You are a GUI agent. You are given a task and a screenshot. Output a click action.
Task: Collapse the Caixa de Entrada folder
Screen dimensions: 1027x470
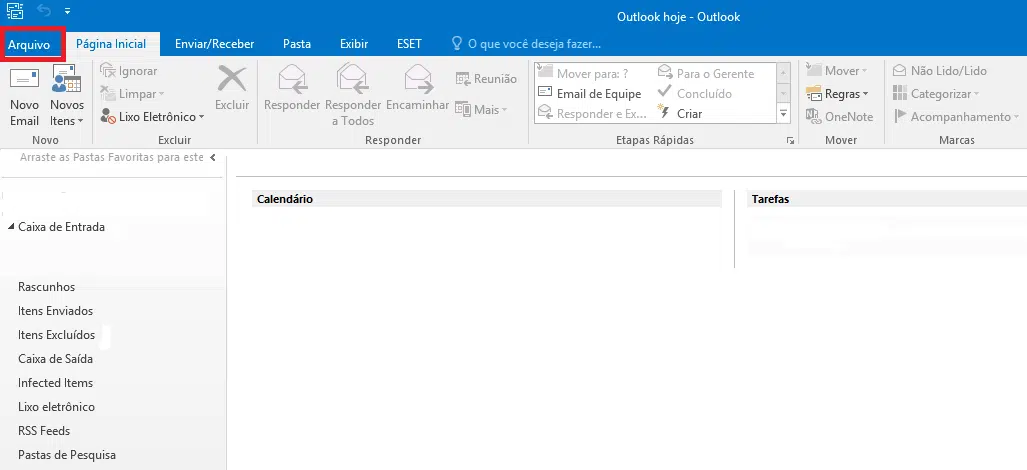[x=11, y=227]
